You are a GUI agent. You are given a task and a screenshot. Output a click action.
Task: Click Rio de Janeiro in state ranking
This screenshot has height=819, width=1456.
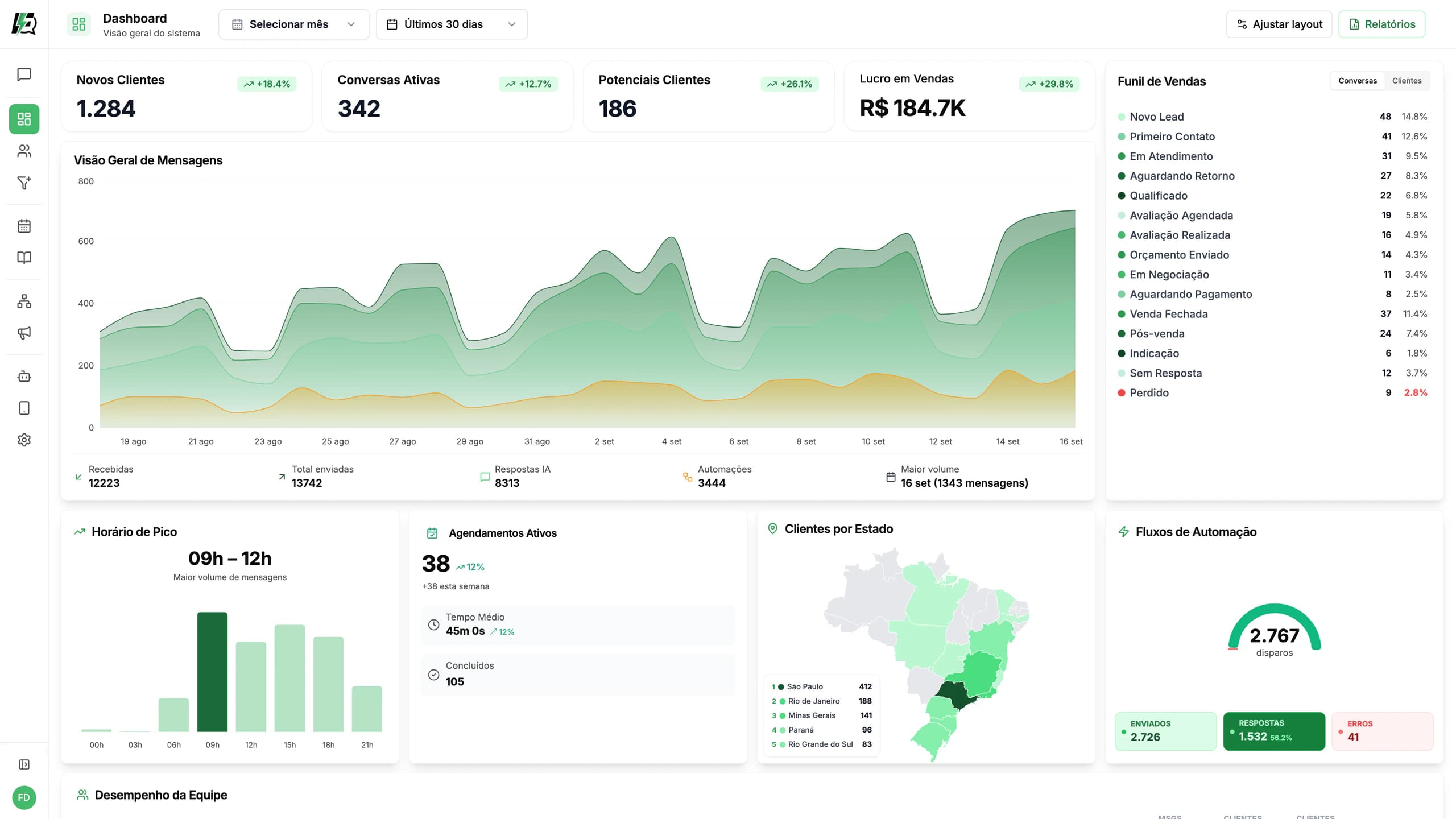coord(821,701)
